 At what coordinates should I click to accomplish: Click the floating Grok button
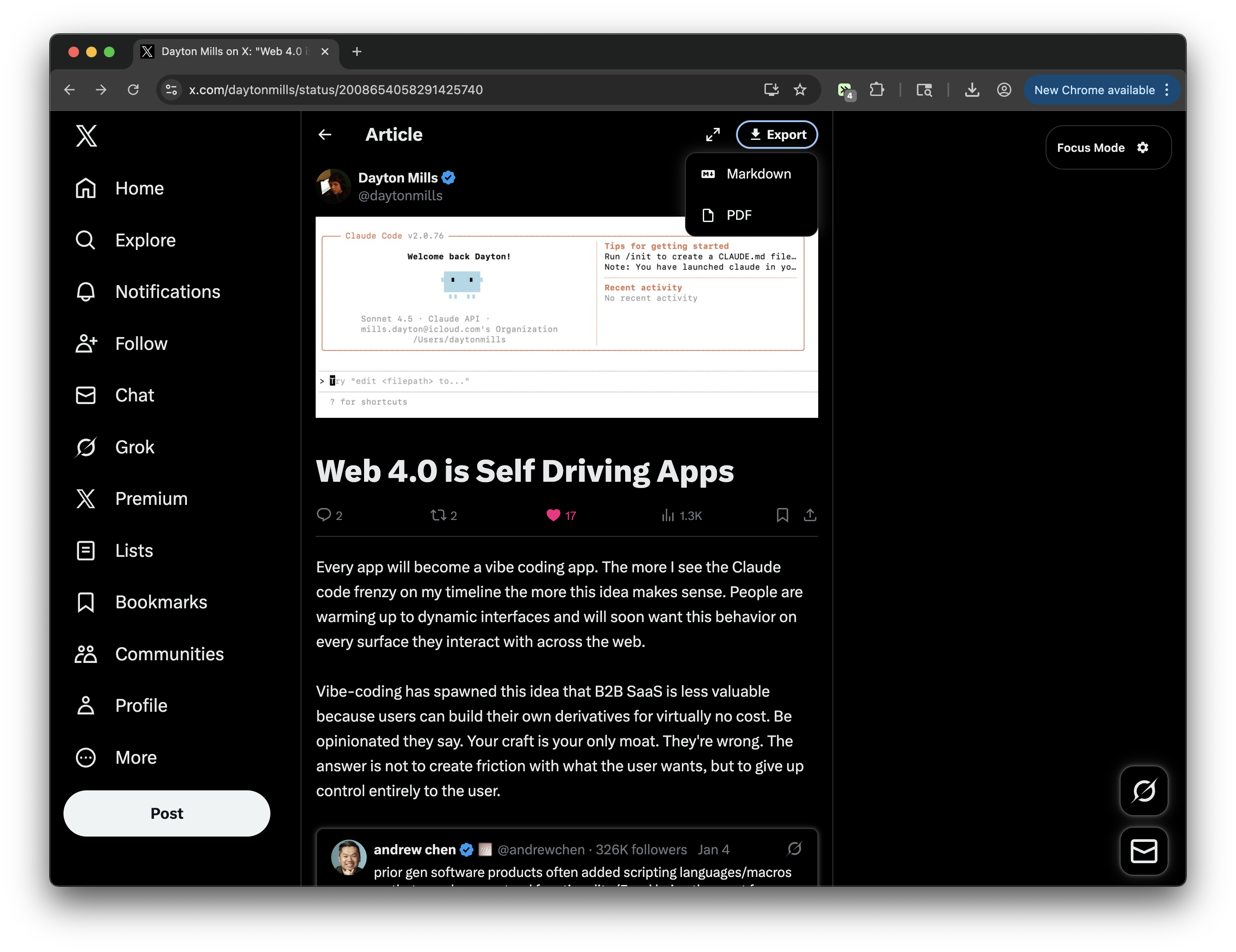(1143, 791)
